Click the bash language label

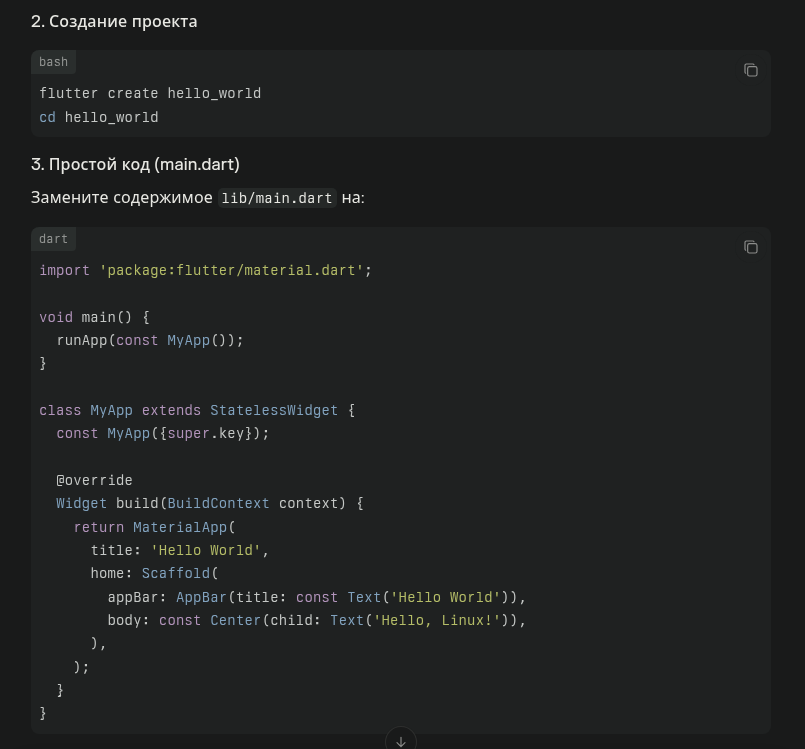click(x=54, y=62)
